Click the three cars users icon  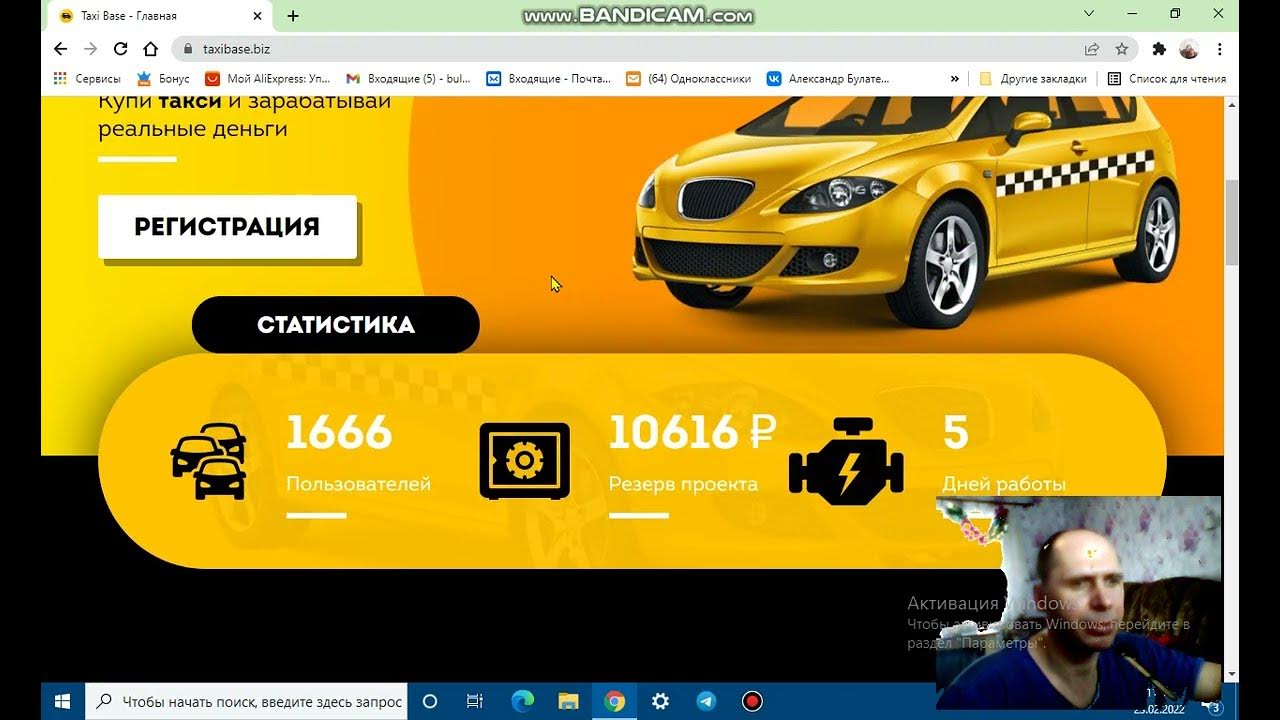click(209, 461)
